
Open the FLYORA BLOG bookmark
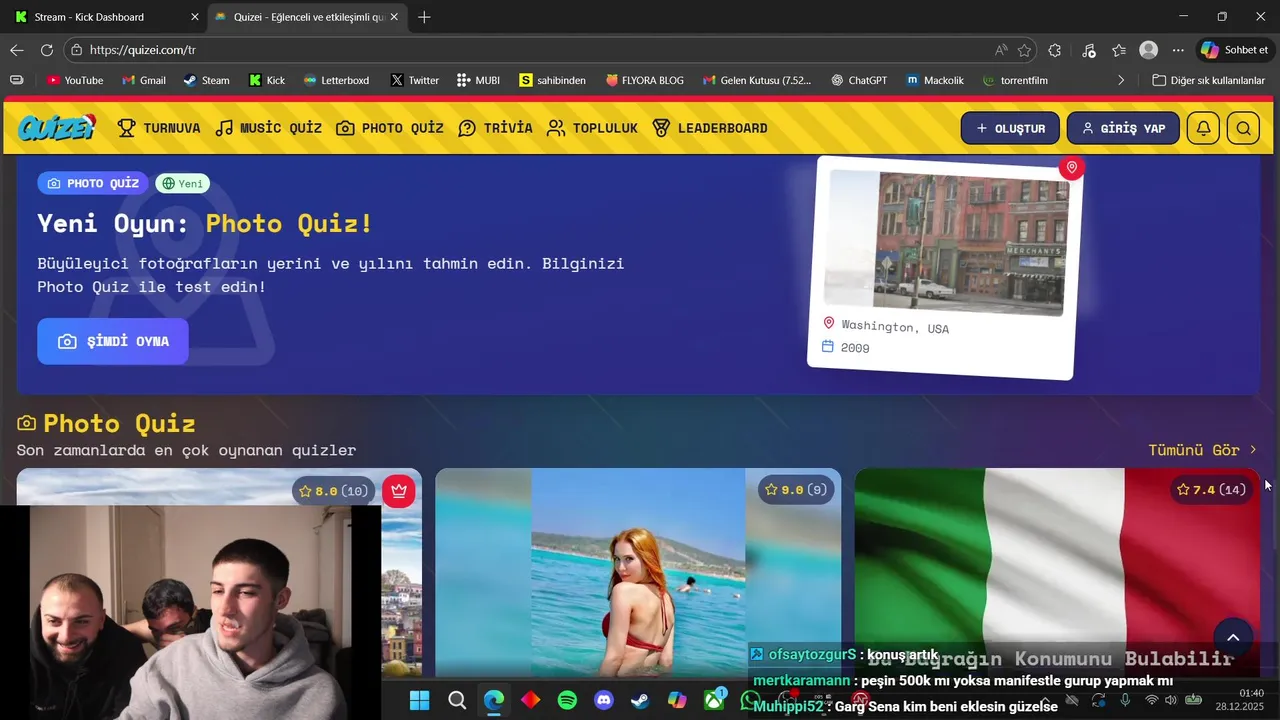645,80
